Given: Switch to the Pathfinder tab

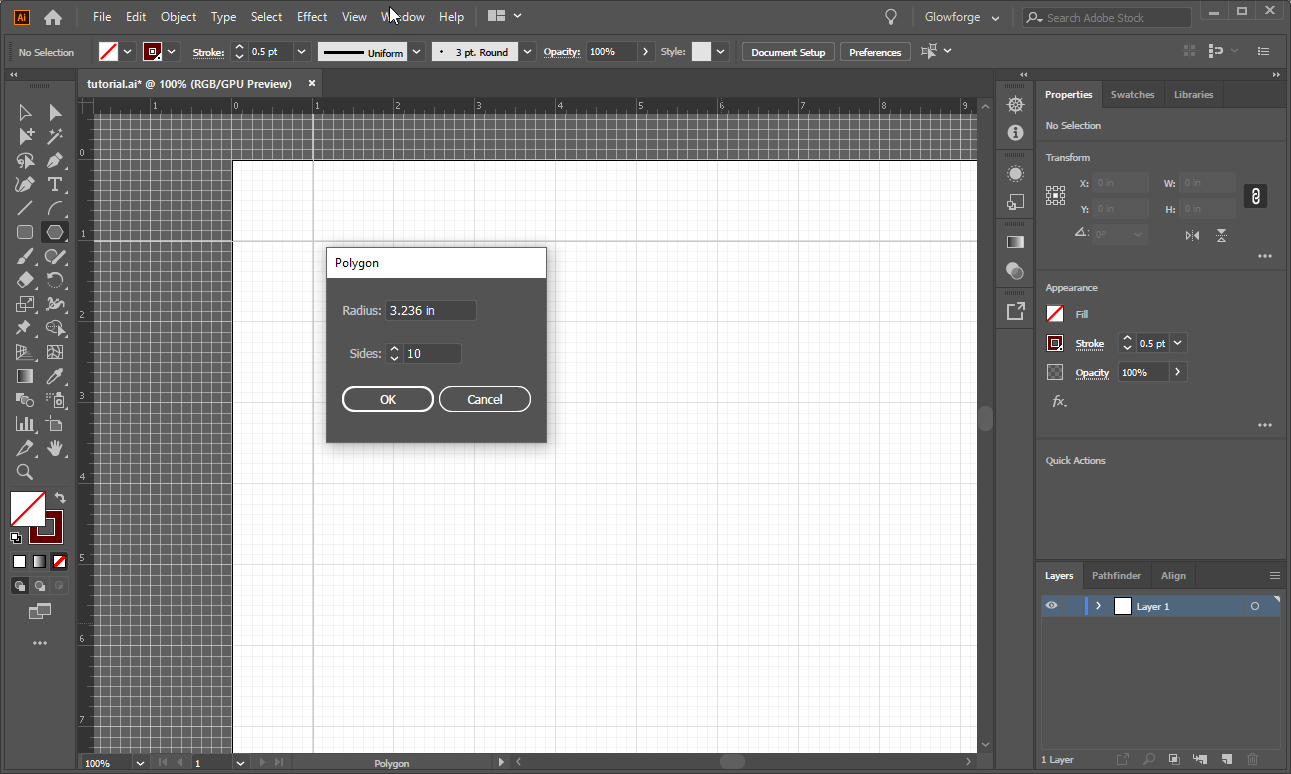Looking at the screenshot, I should pyautogui.click(x=1116, y=575).
